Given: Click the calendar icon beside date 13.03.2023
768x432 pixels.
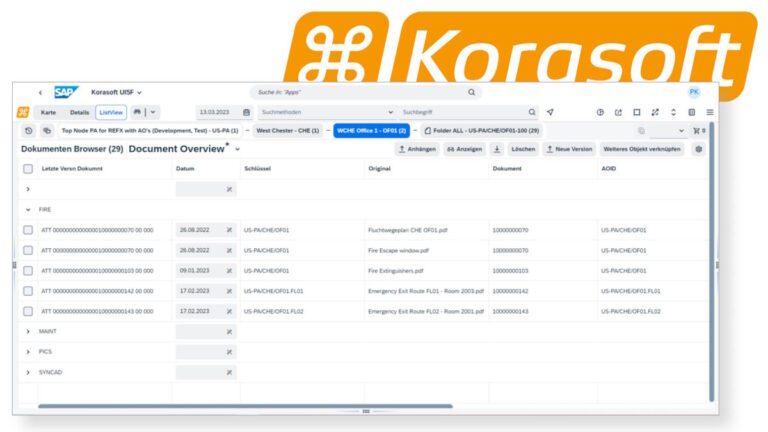Looking at the screenshot, I should (246, 112).
